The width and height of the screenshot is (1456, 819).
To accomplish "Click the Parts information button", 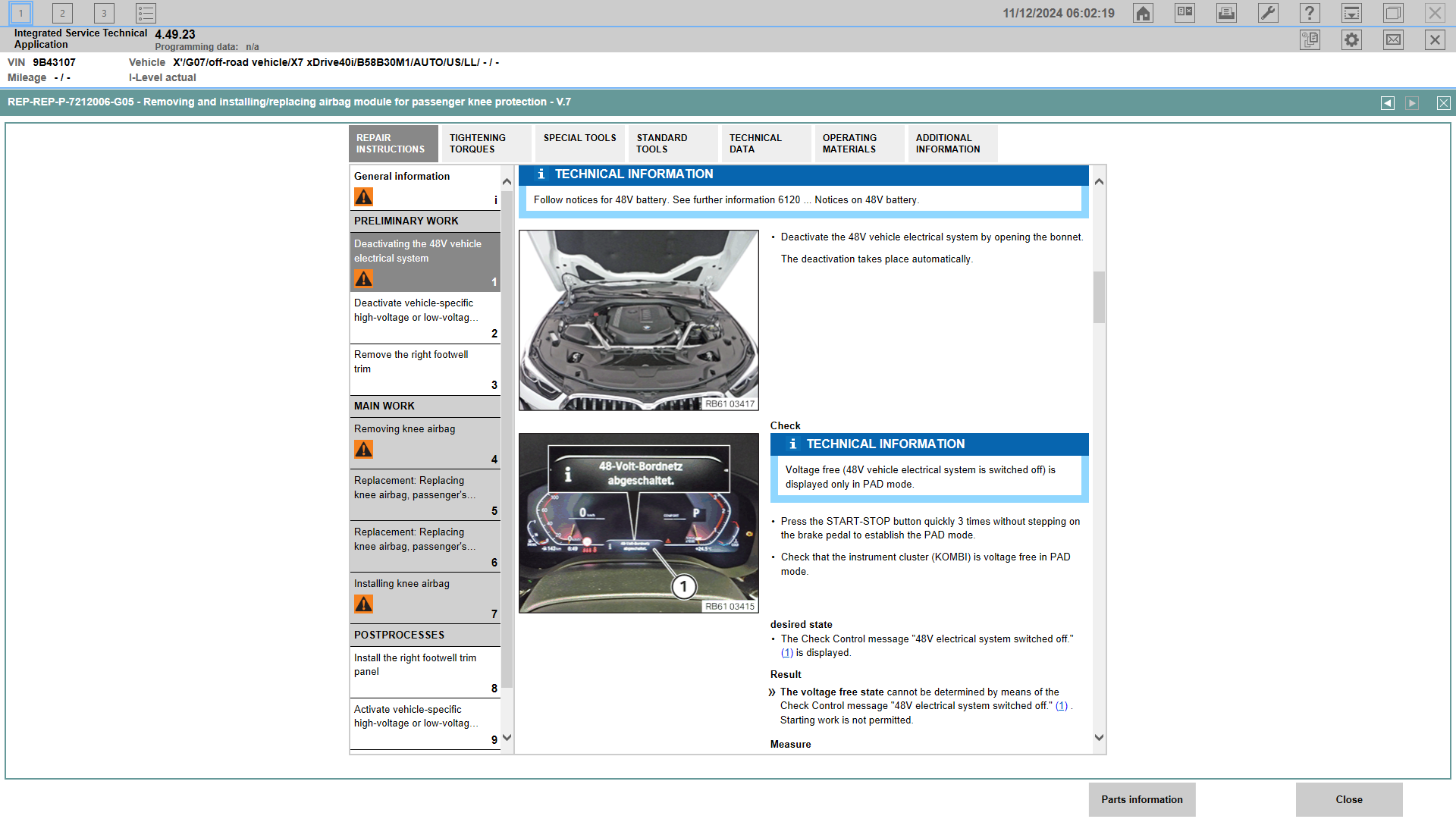I will click(x=1141, y=799).
